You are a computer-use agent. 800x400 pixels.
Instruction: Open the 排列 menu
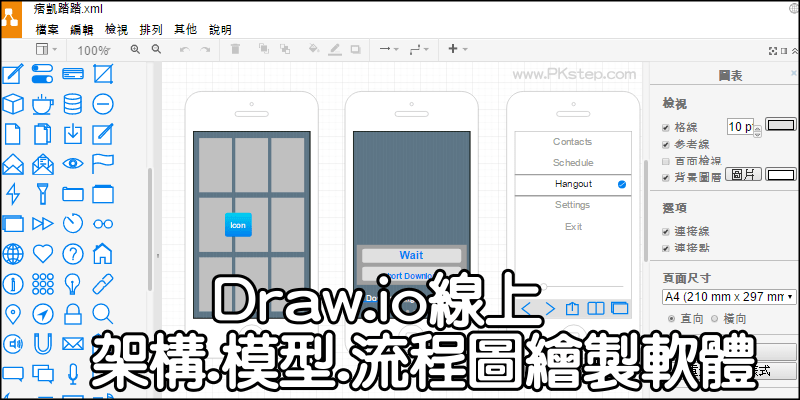(x=151, y=30)
